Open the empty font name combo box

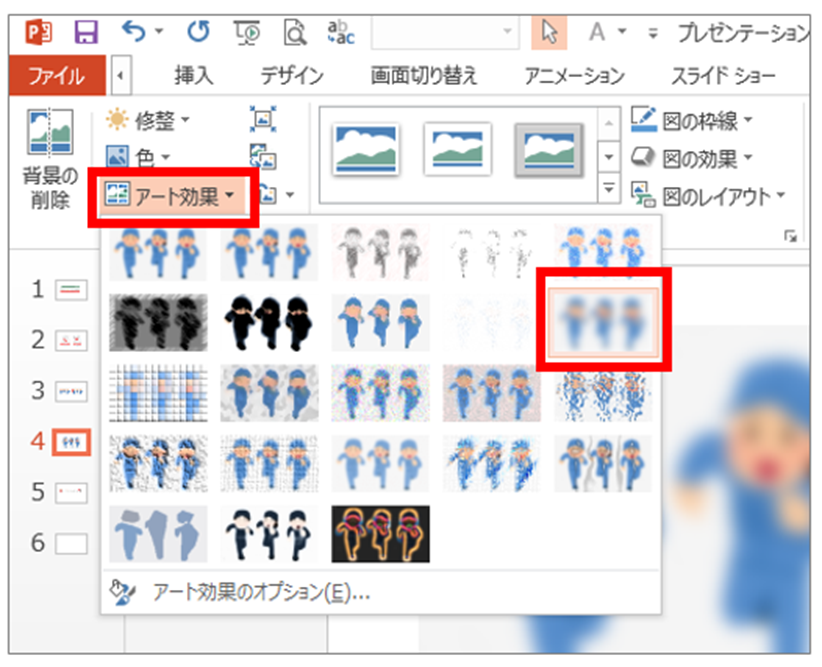(x=445, y=32)
